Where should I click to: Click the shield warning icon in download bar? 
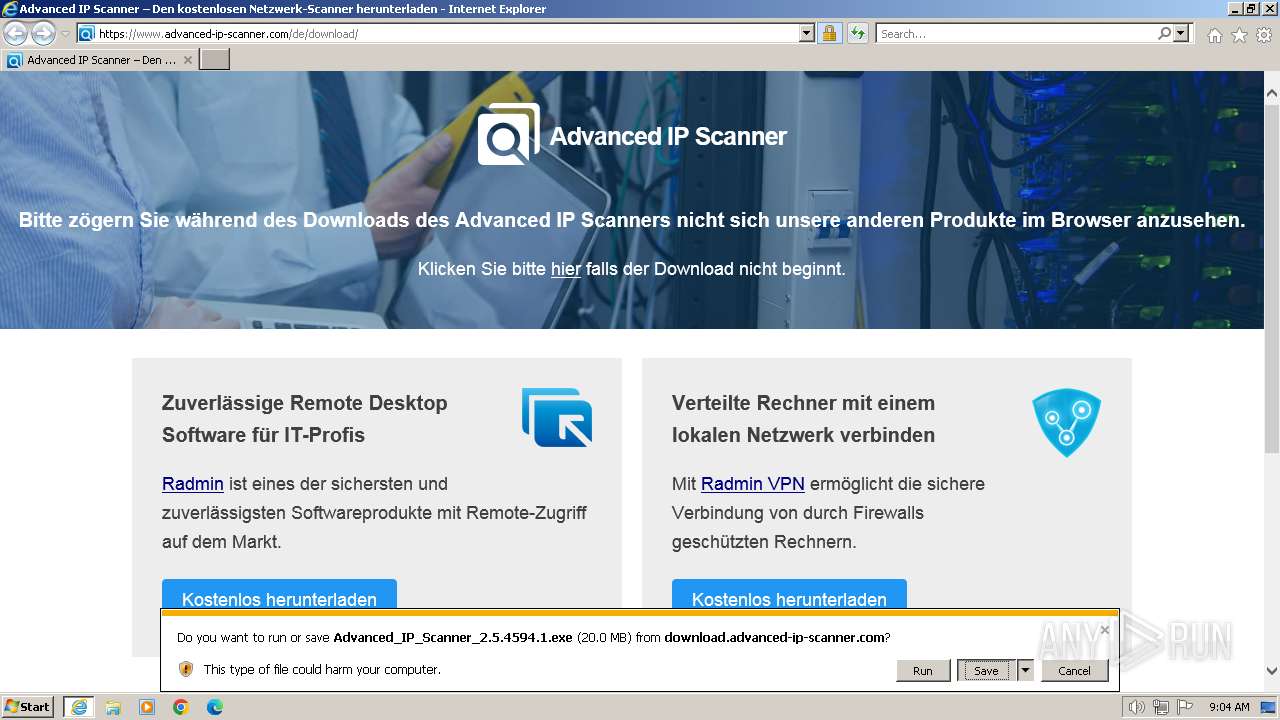pyautogui.click(x=185, y=669)
